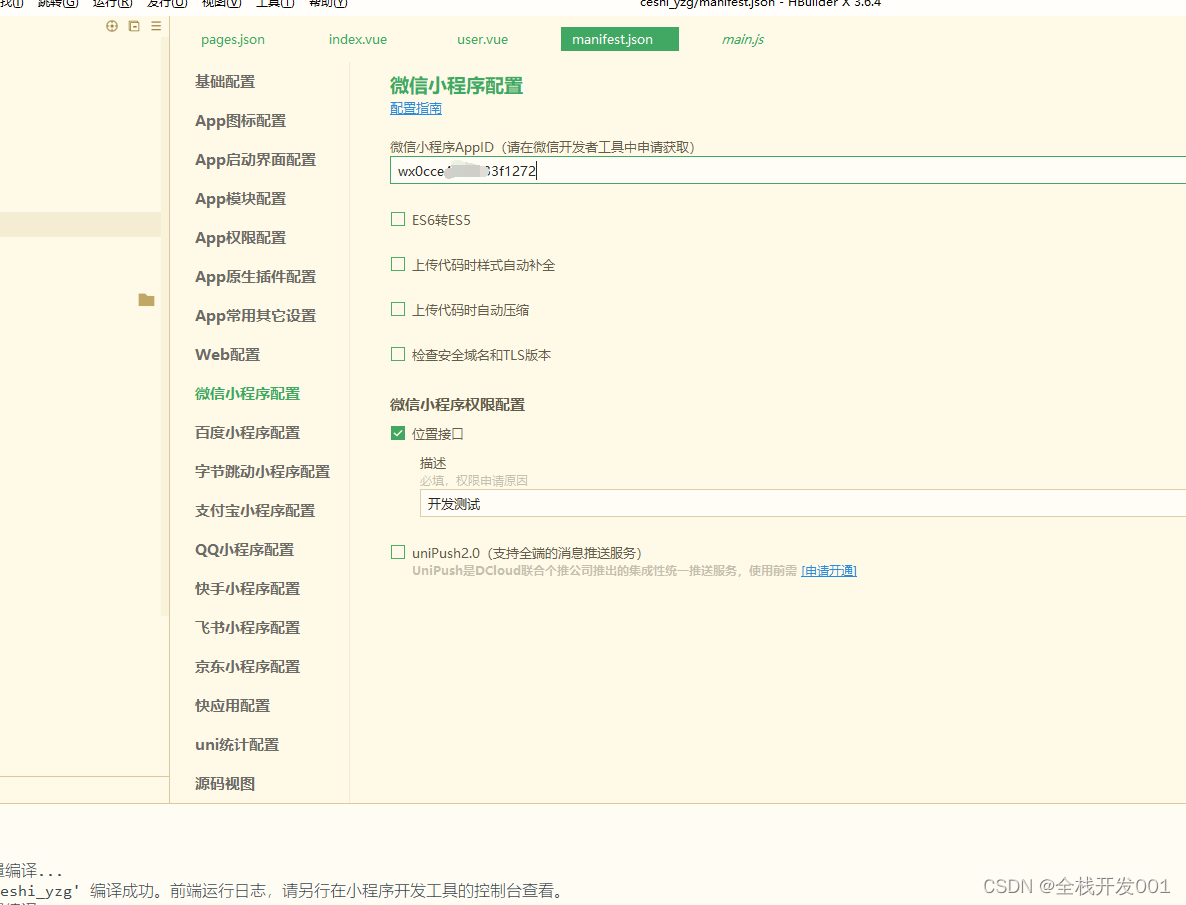Switch to the index.vue tab
The height and width of the screenshot is (905, 1186).
[x=357, y=39]
